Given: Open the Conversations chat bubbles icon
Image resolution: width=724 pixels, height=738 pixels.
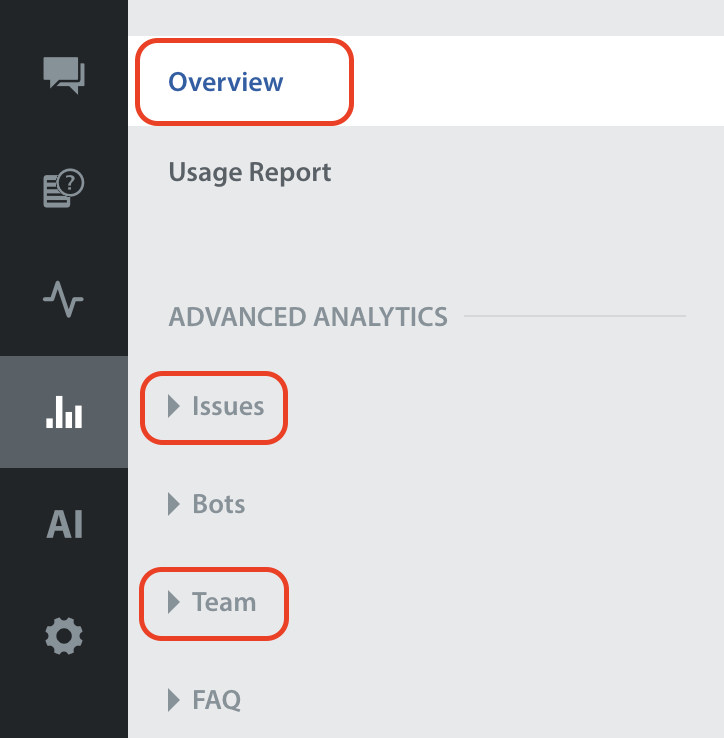Looking at the screenshot, I should tap(64, 75).
